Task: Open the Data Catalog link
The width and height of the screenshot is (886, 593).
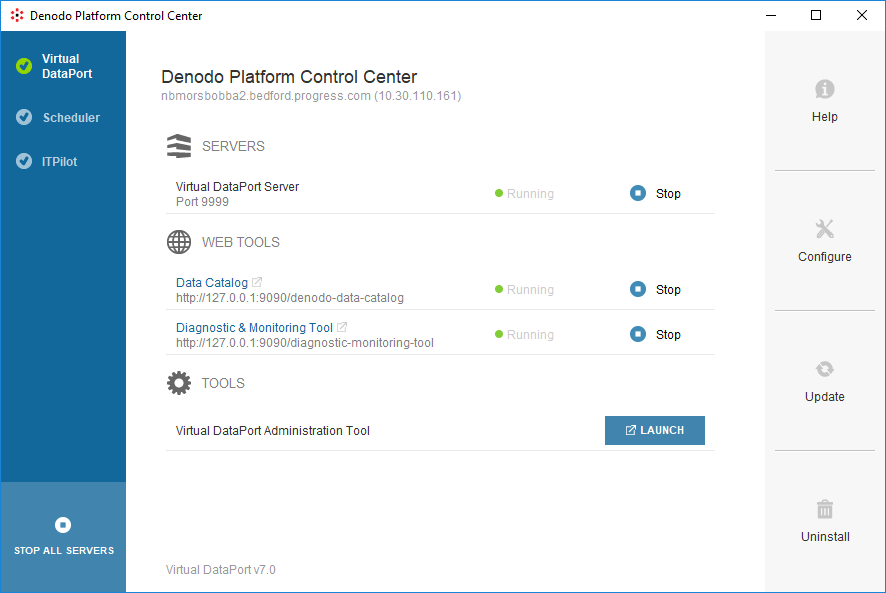Action: coord(212,283)
